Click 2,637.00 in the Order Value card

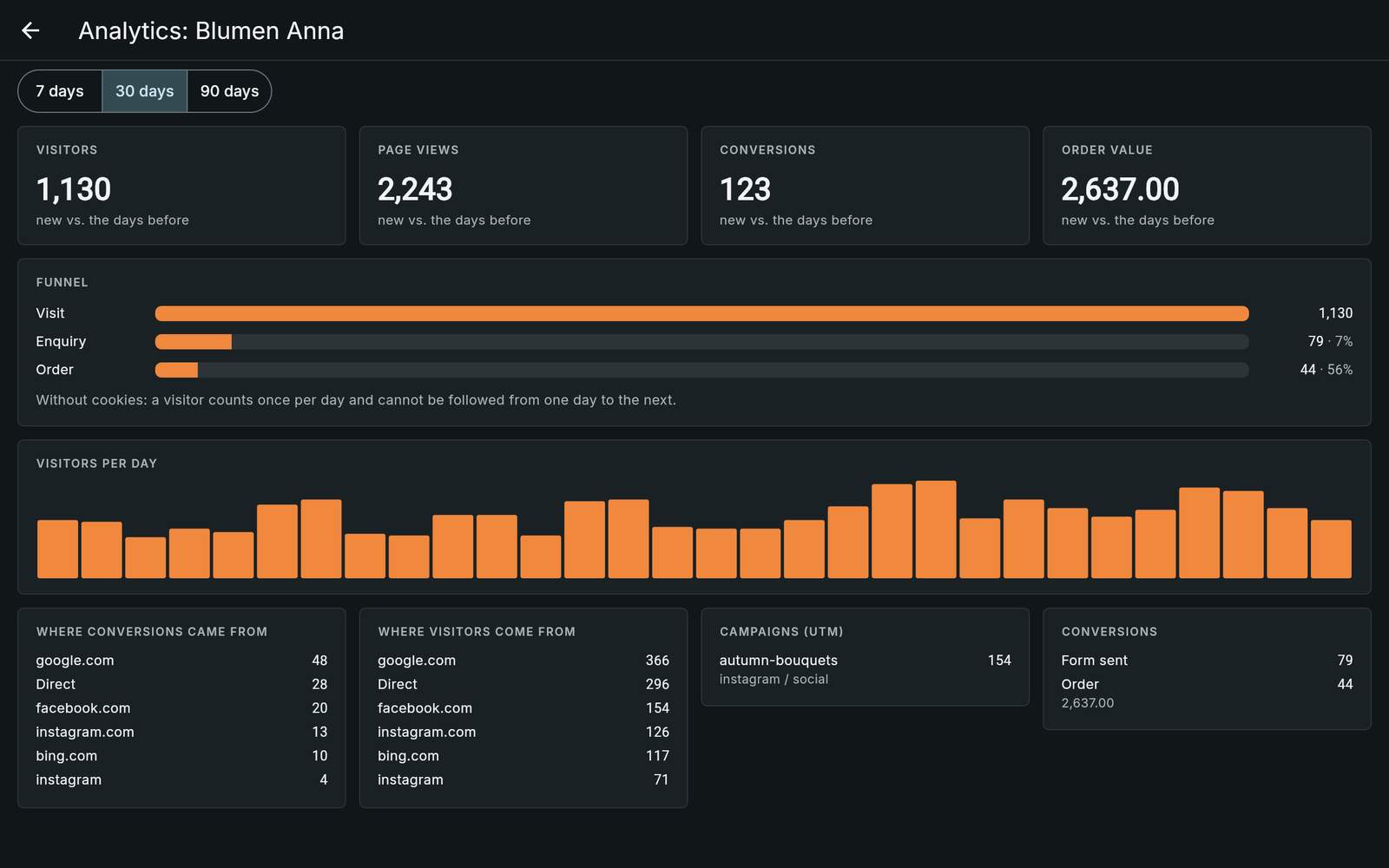click(1120, 189)
